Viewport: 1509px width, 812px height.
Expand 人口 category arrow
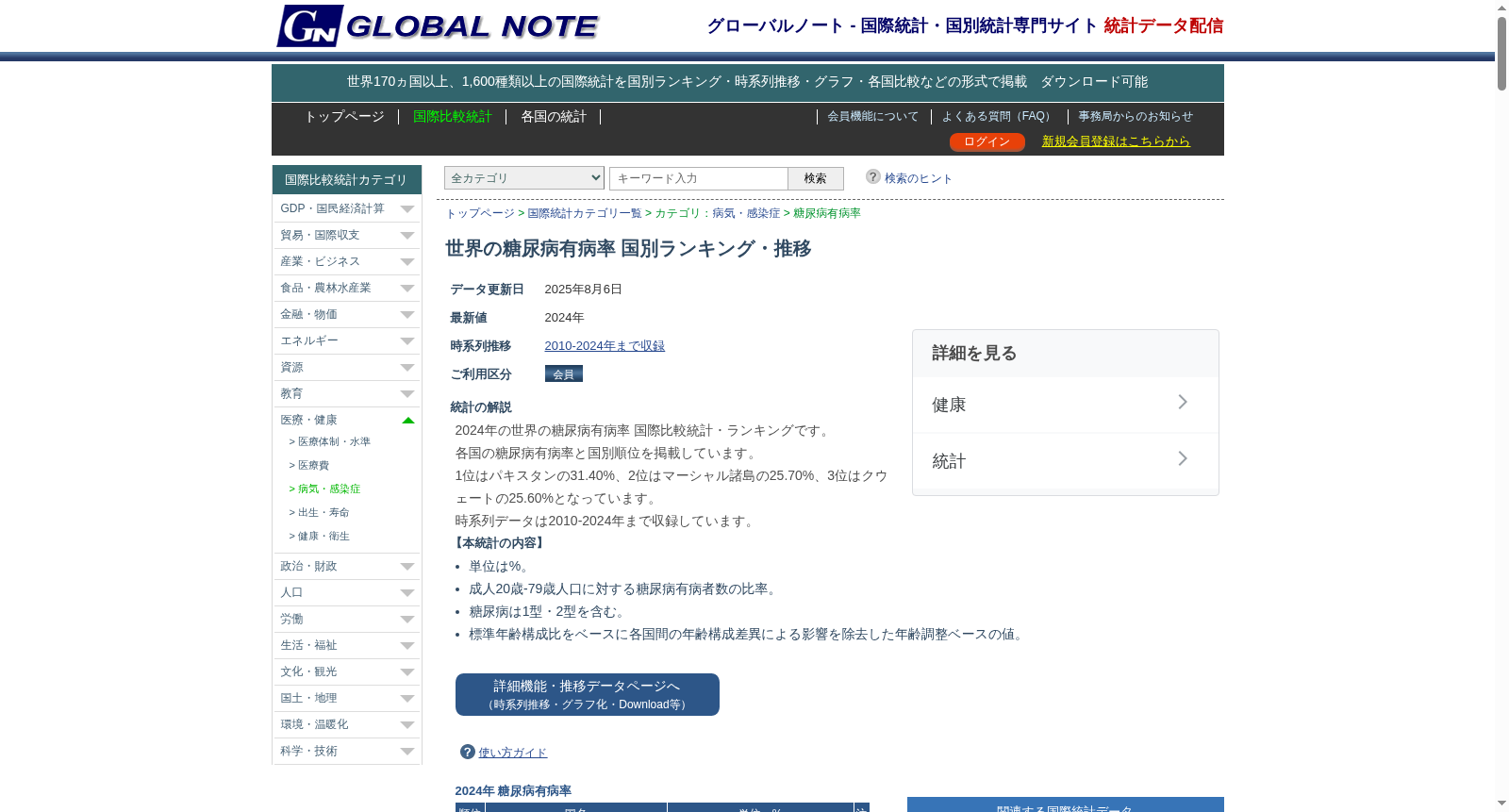coord(407,593)
